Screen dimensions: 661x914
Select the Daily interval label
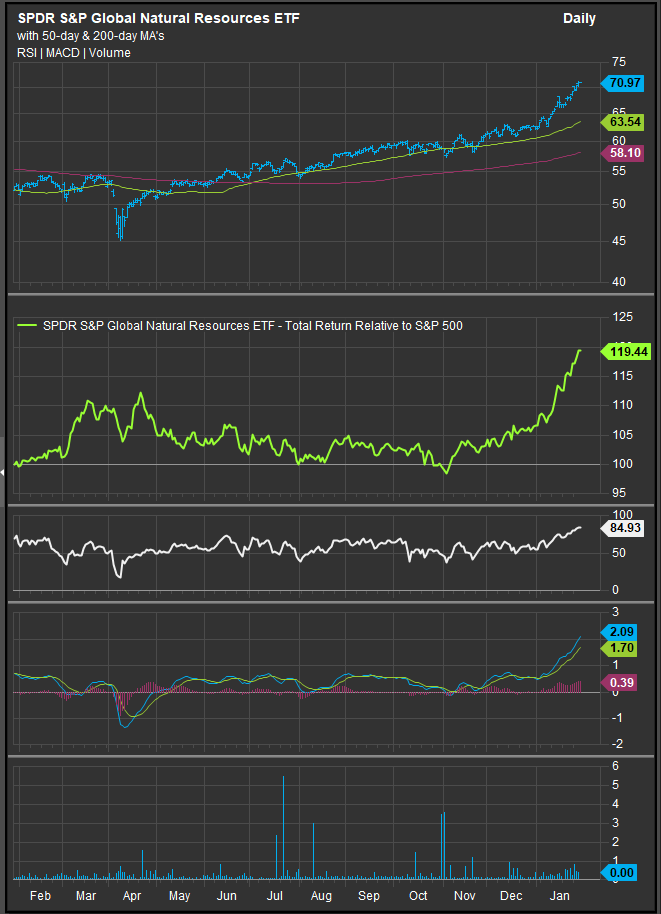coord(579,19)
